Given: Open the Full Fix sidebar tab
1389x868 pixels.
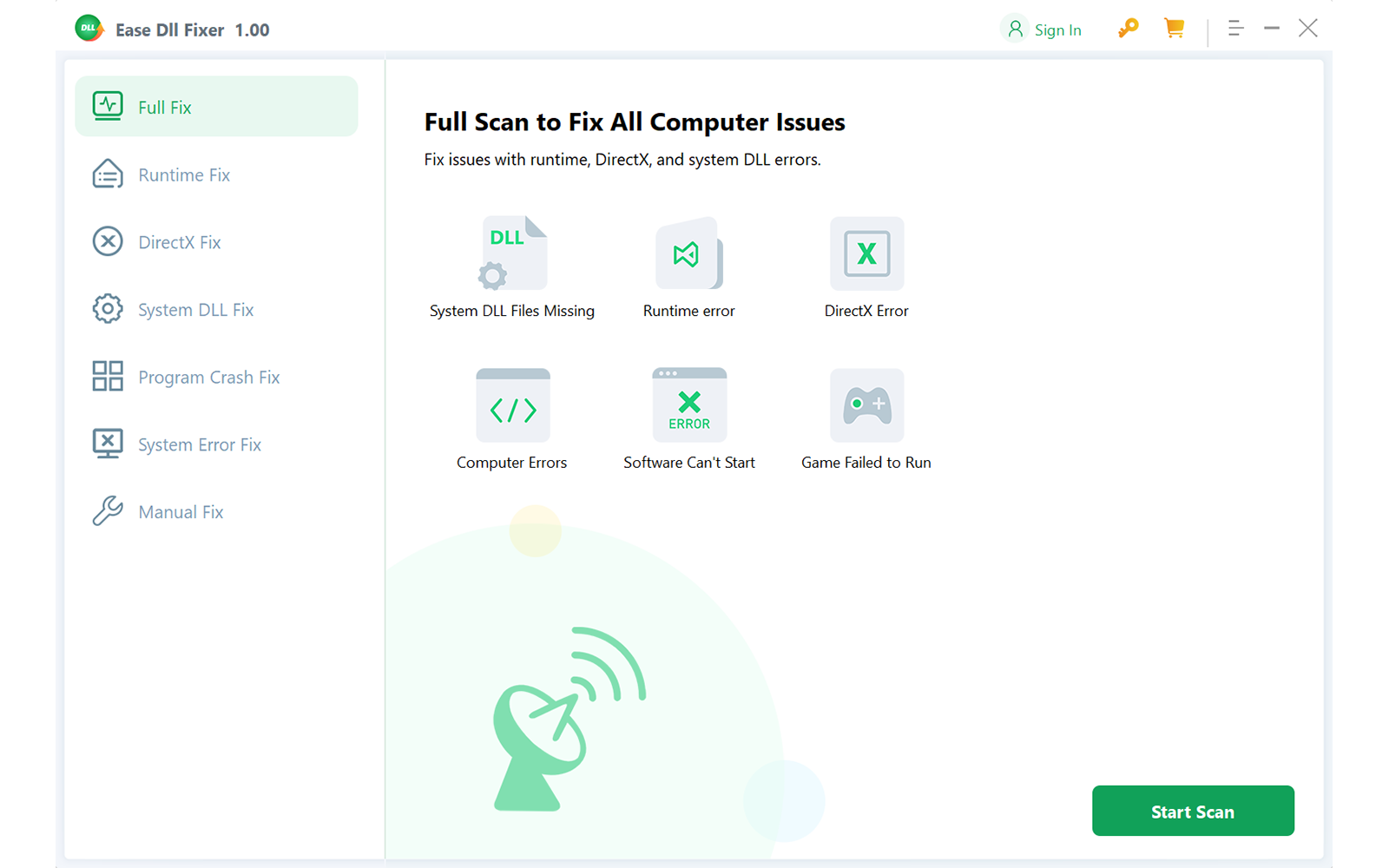Looking at the screenshot, I should [216, 107].
